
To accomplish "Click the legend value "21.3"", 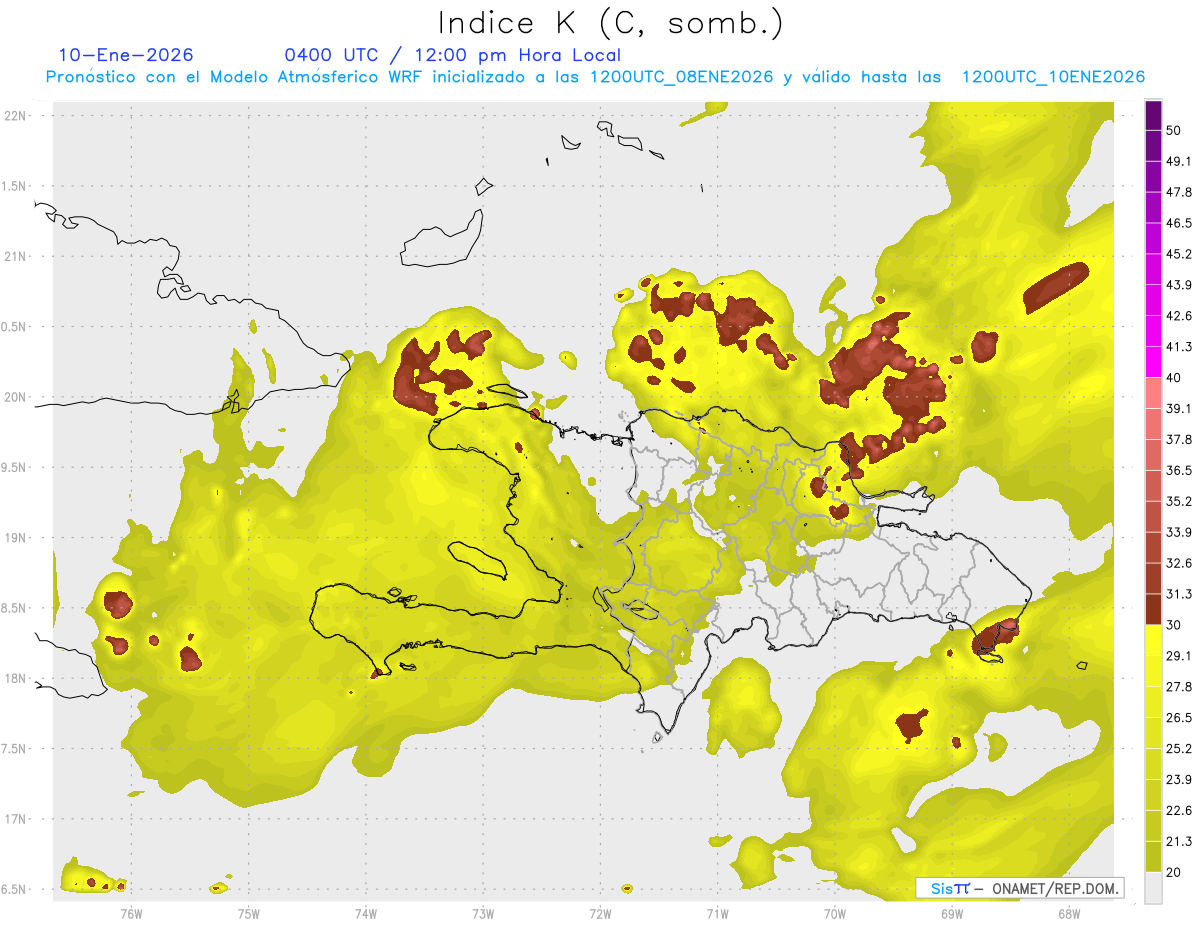I will coord(1179,842).
